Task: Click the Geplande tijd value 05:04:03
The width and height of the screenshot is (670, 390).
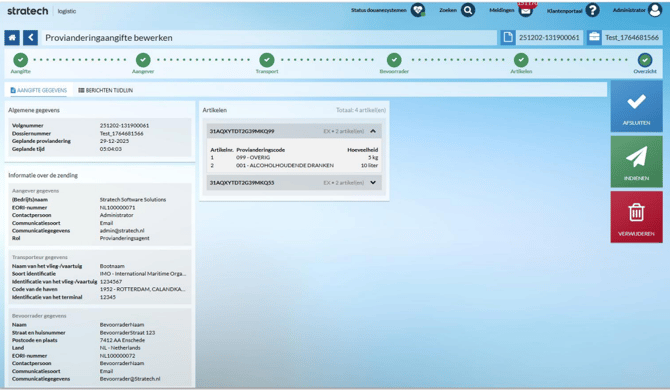Action: 111,149
